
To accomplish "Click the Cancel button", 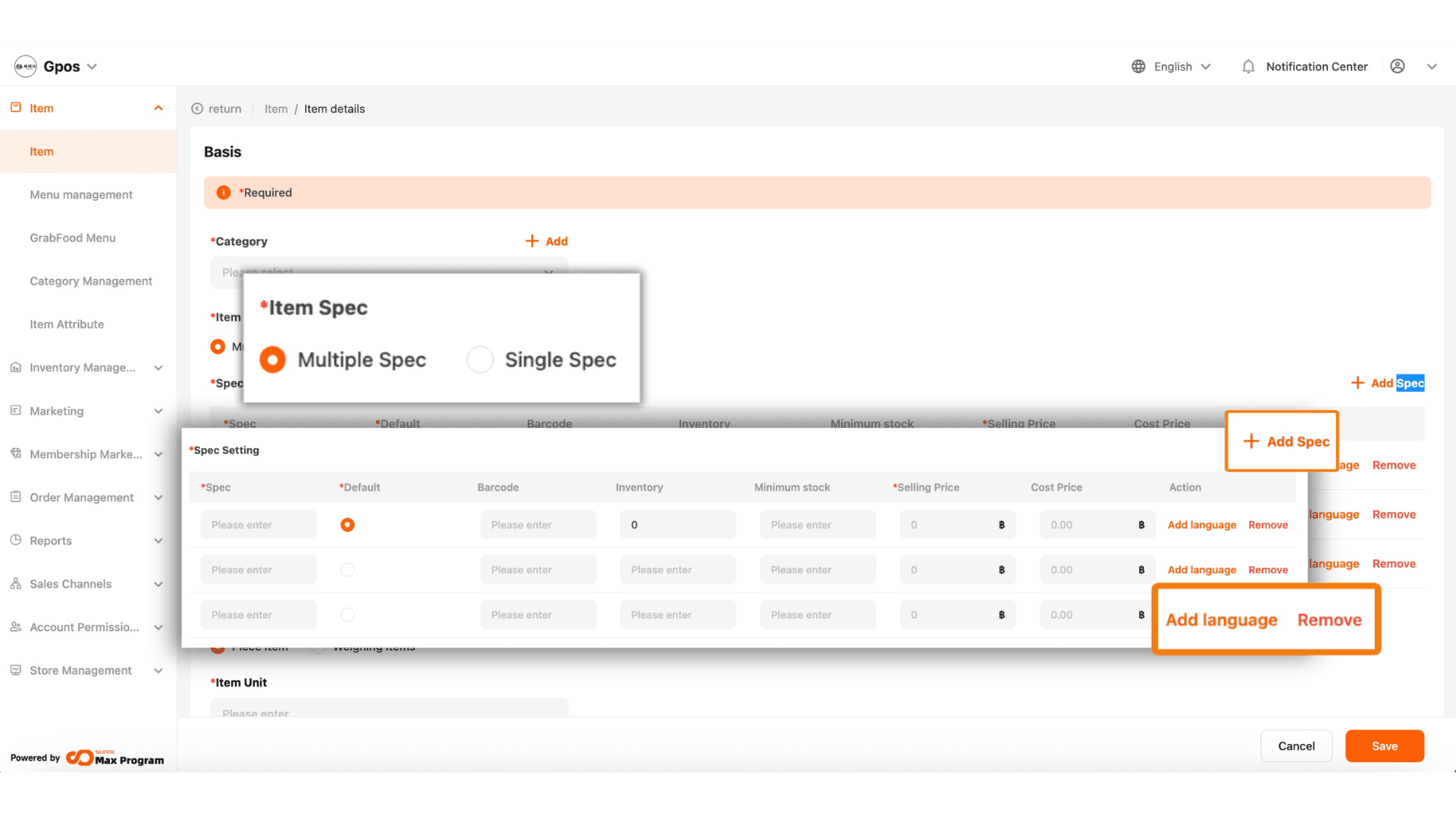I will 1296,746.
